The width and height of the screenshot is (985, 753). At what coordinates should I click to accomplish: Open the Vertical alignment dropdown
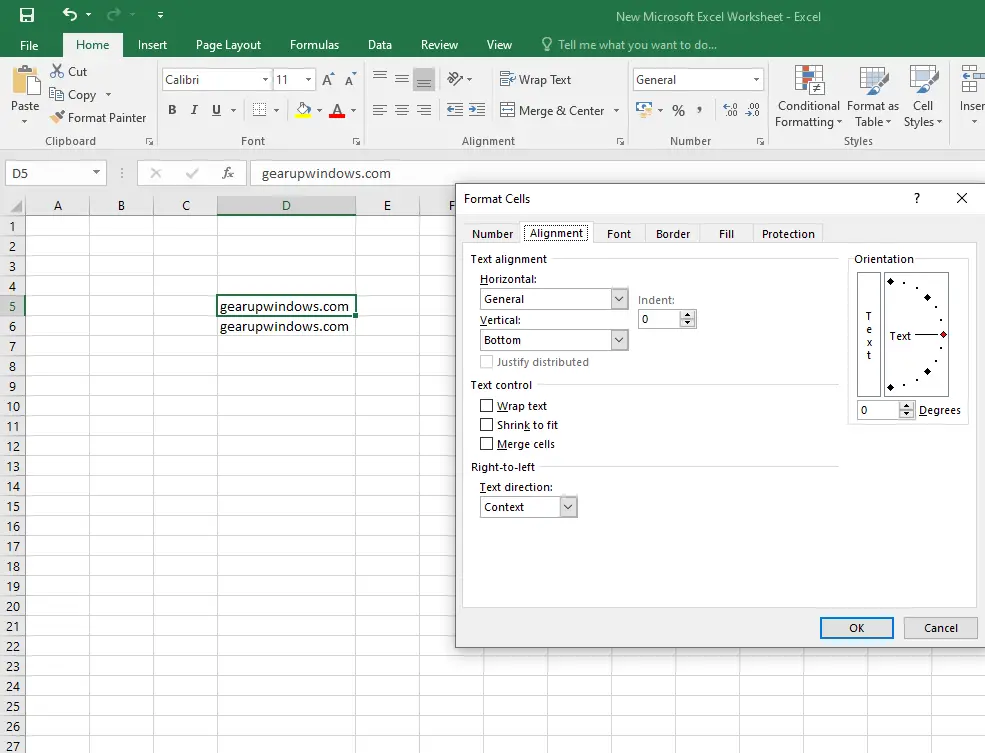tap(619, 340)
